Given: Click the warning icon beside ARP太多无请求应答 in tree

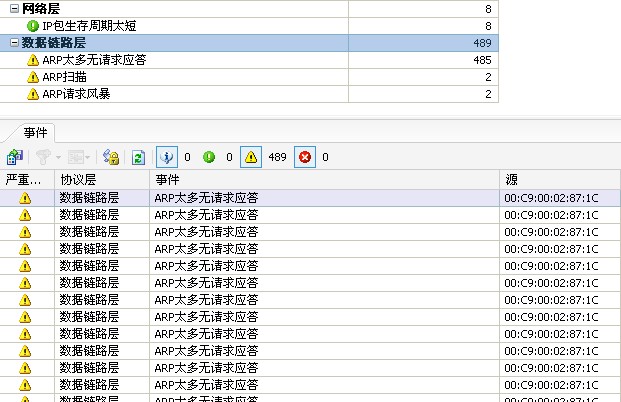Looking at the screenshot, I should pos(33,60).
